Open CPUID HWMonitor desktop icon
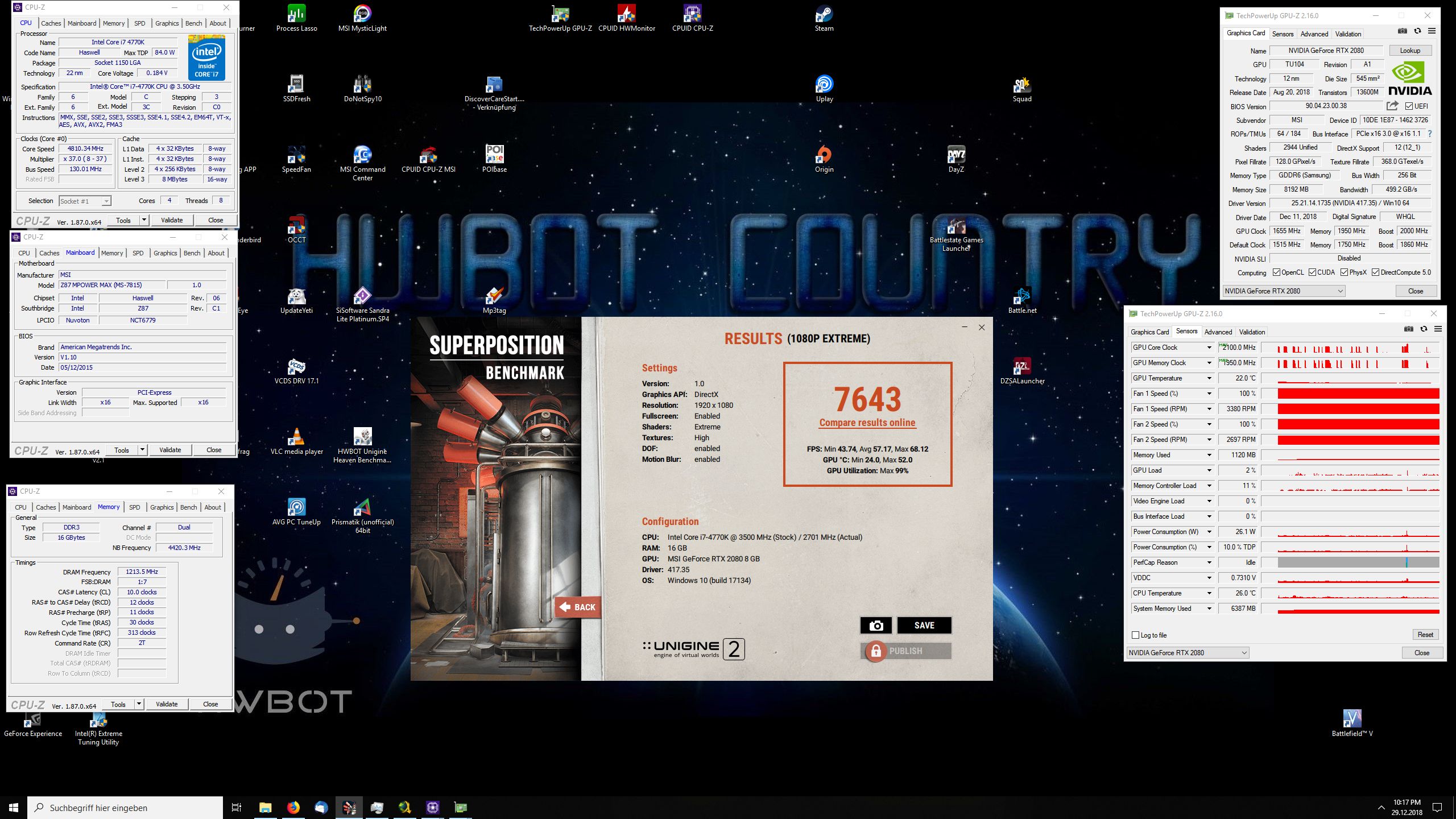The height and width of the screenshot is (819, 1456). click(x=626, y=18)
